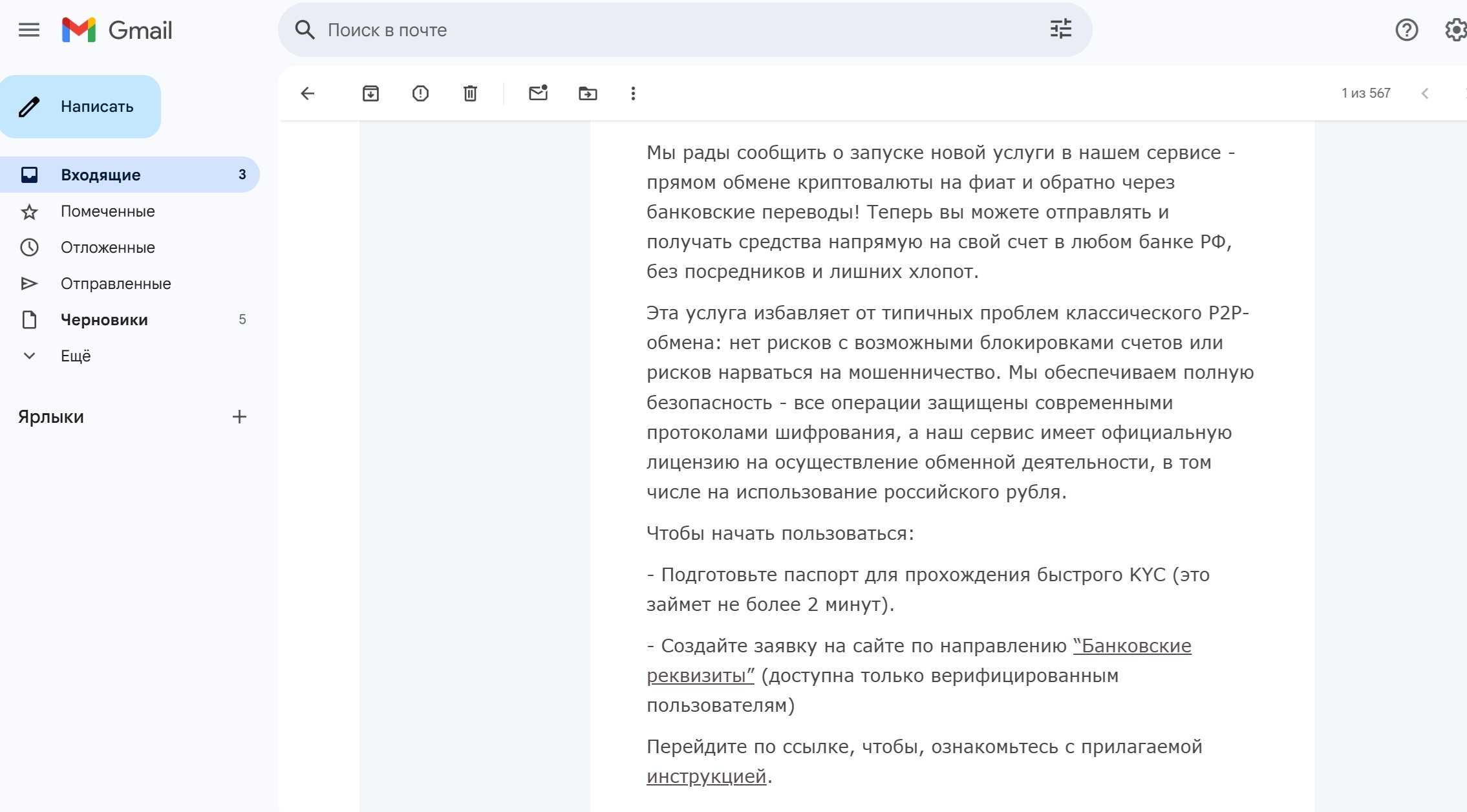Open the Входящие folder
Screen dimensions: 1467x812
pyautogui.click(x=101, y=175)
